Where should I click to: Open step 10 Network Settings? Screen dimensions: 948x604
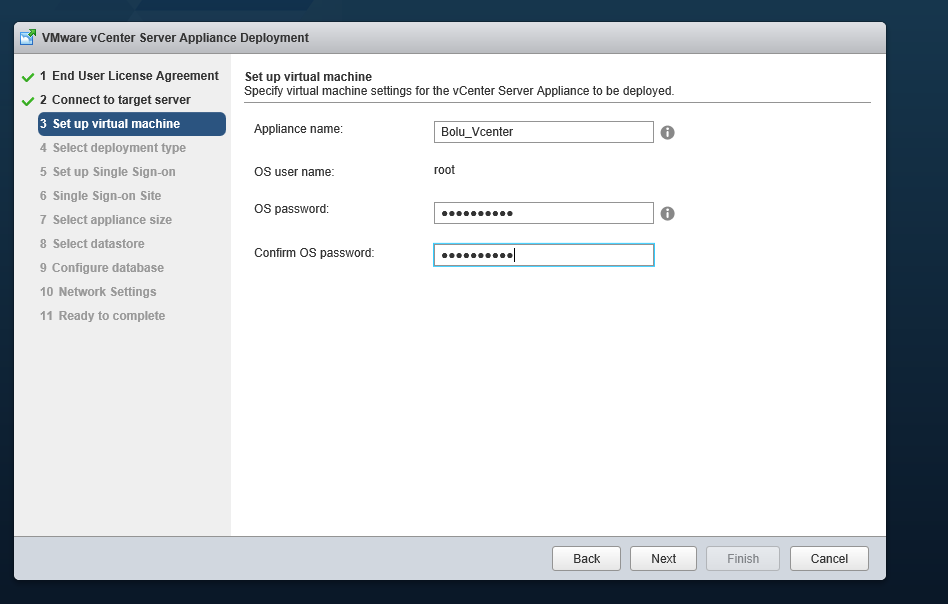point(98,291)
